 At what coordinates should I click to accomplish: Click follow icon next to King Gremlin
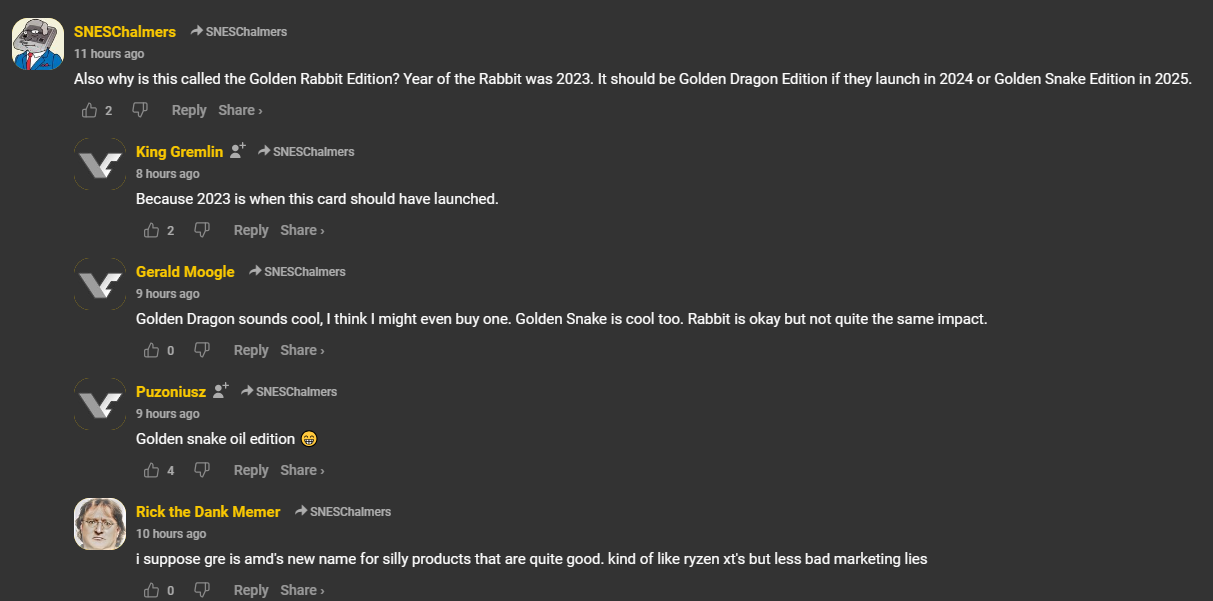pyautogui.click(x=238, y=151)
